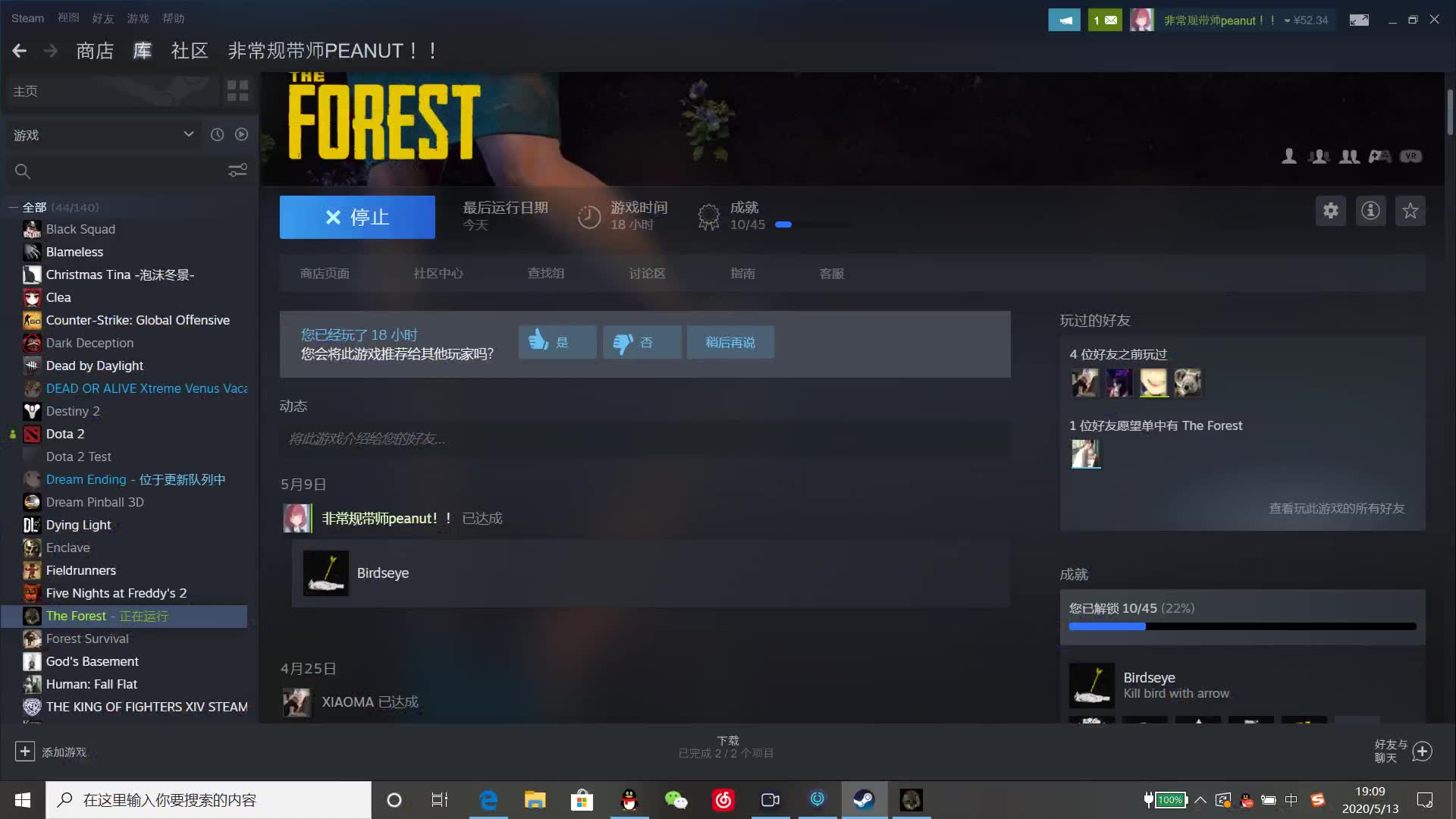Screen dimensions: 1456x819
Task: Open the 查找组 tab
Action: 546,274
